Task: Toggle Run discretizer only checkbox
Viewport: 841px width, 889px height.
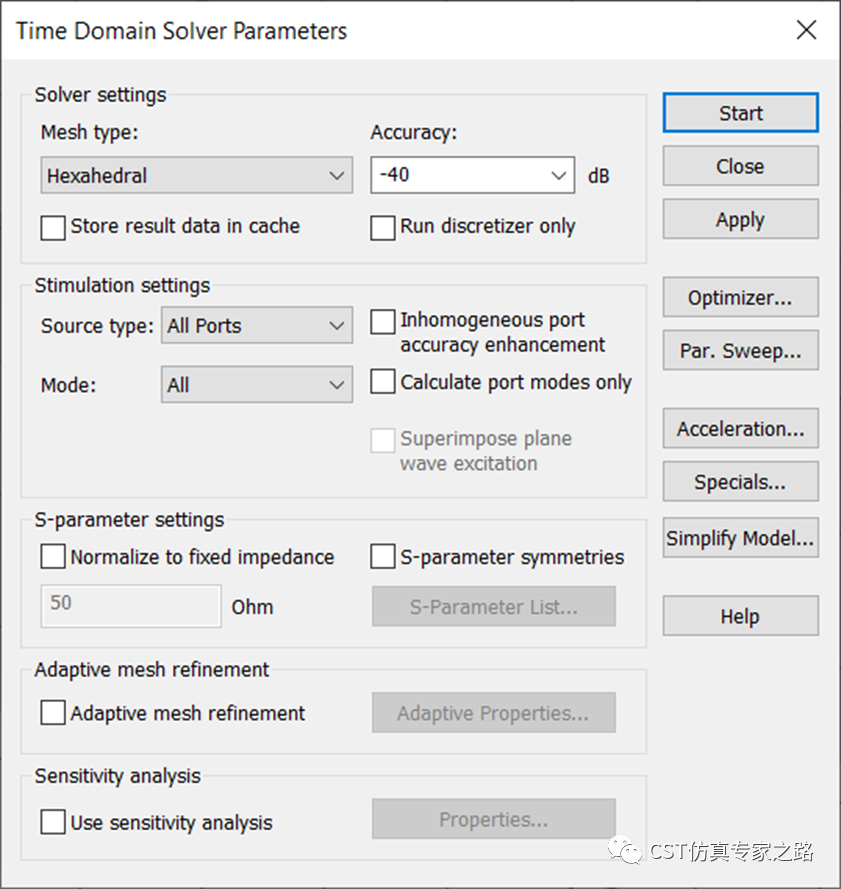Action: pos(383,227)
